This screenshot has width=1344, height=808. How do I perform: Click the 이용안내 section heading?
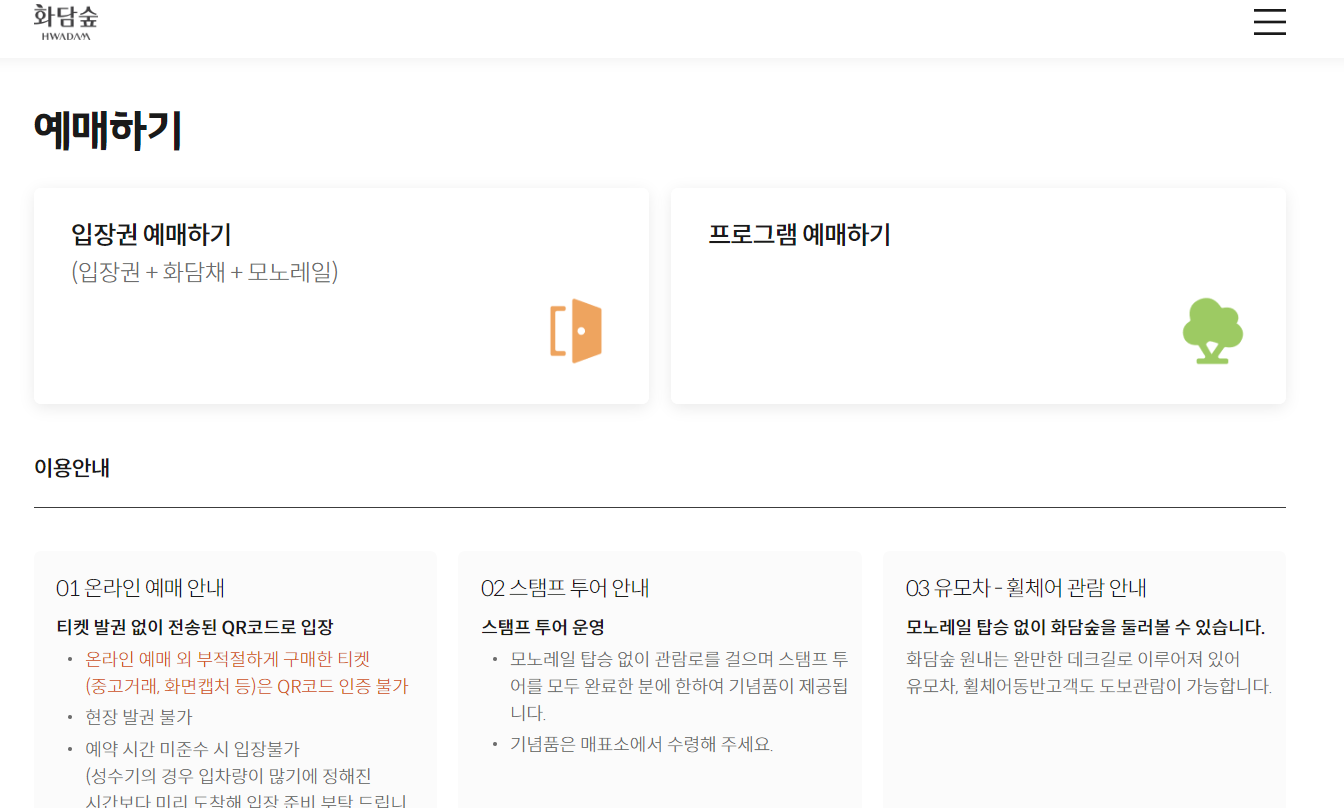point(72,467)
